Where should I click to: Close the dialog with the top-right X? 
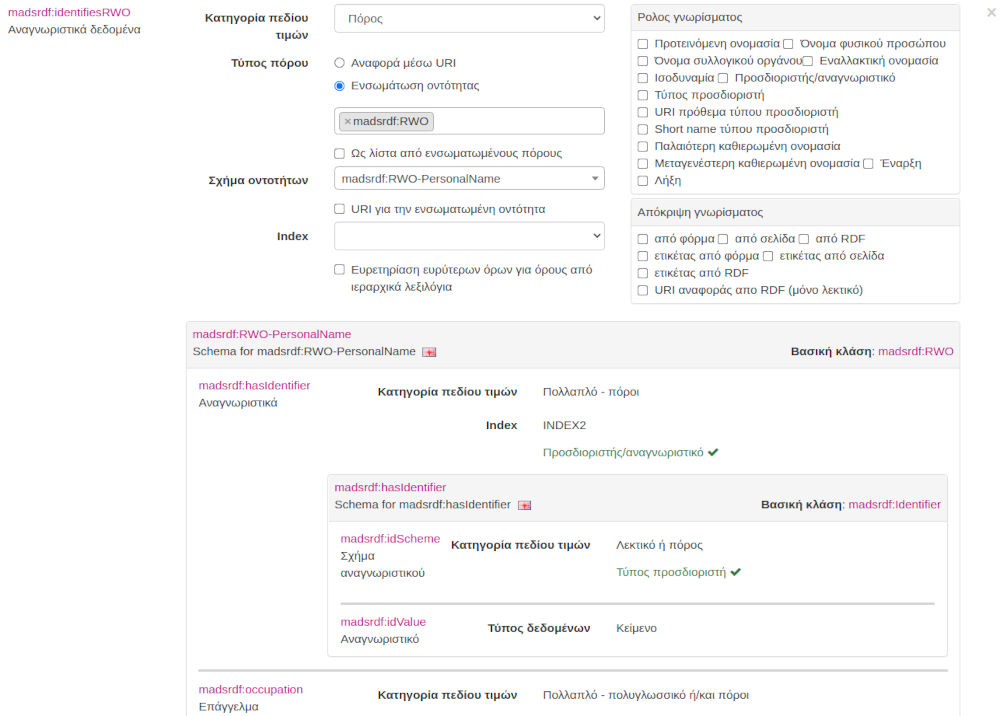991,13
